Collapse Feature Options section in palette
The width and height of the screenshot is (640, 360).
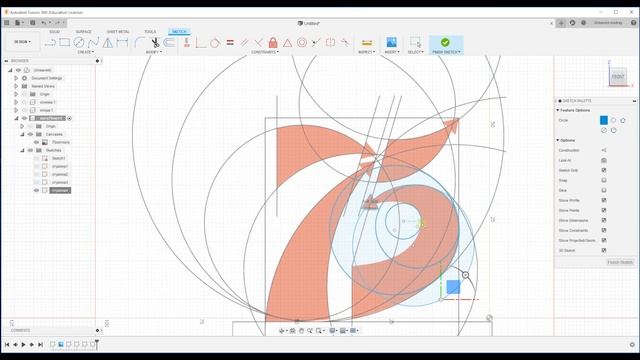pos(558,110)
